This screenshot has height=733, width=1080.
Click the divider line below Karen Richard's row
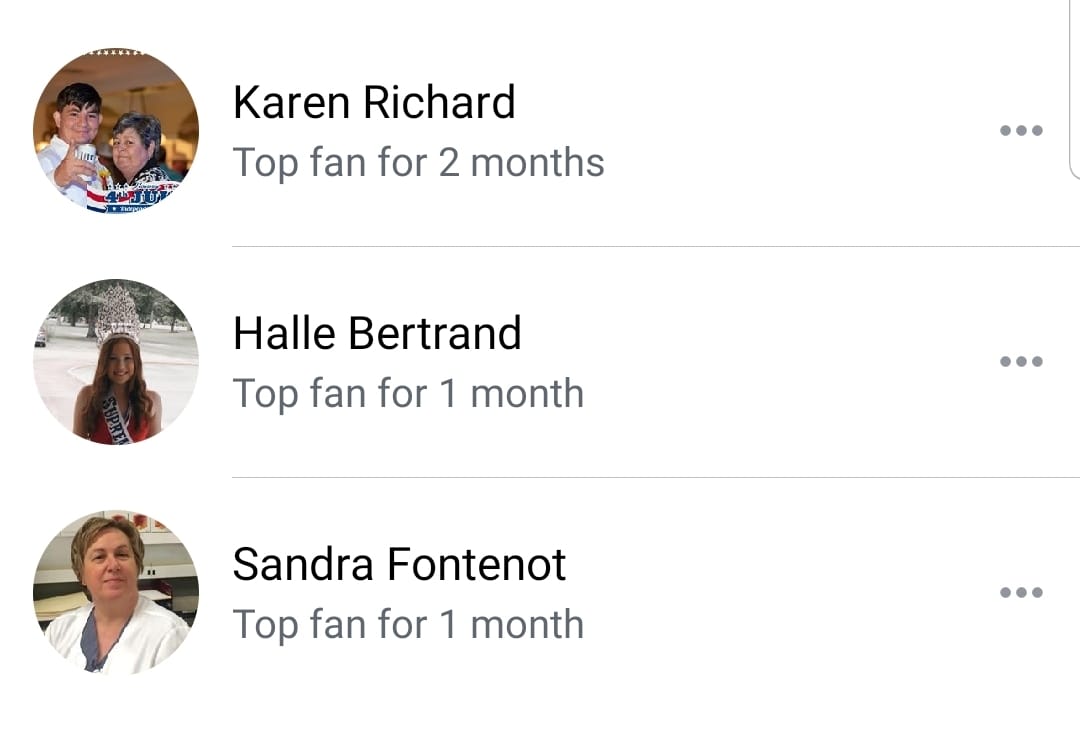[x=656, y=246]
